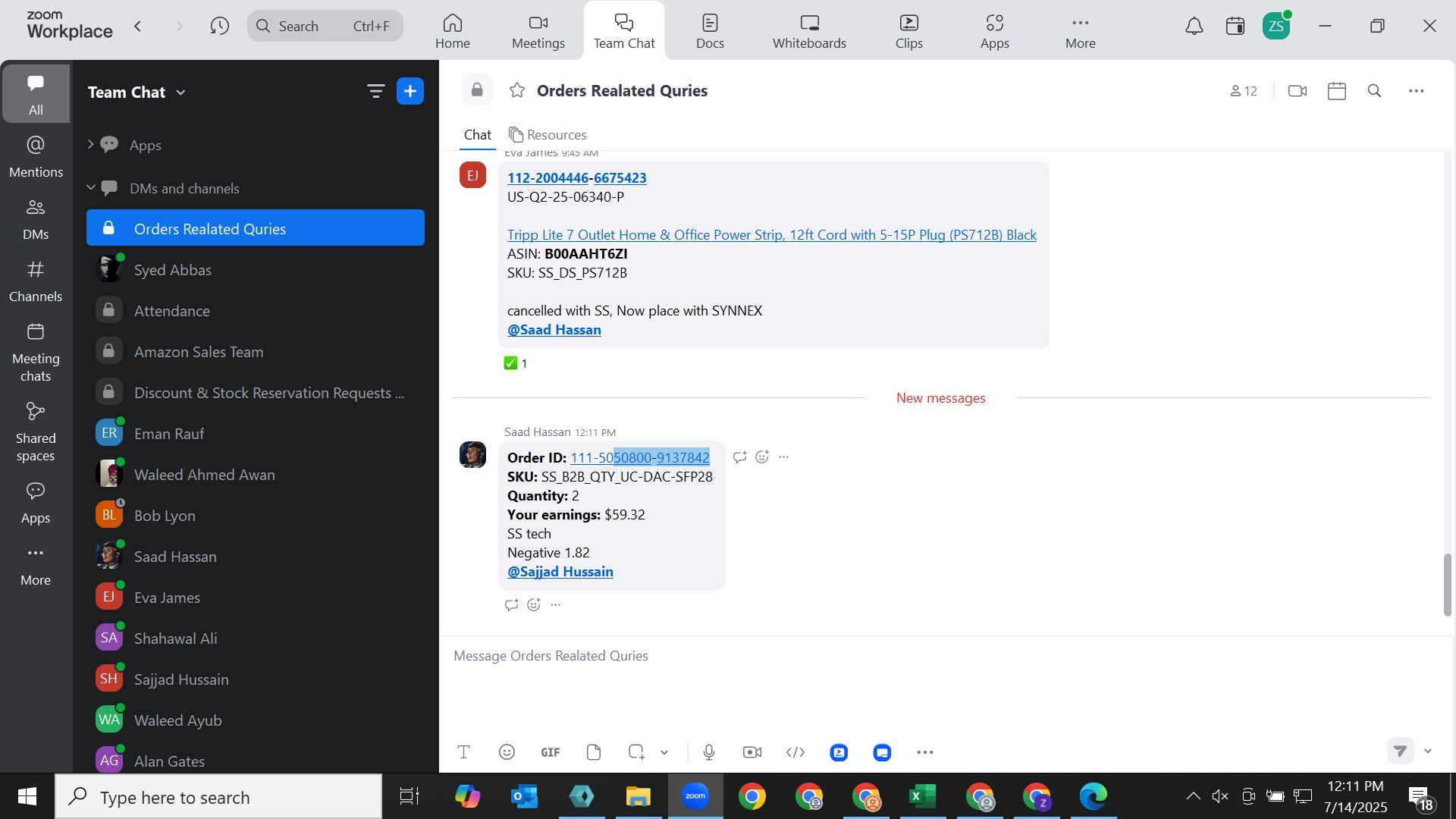Open Channels in the left sidebar
The image size is (1456, 819).
click(x=36, y=281)
